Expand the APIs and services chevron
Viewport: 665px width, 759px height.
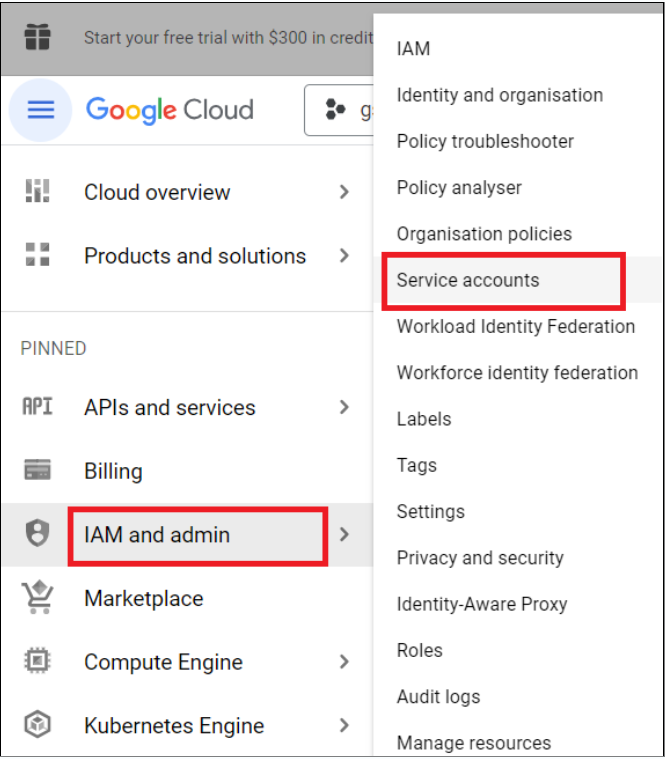tap(344, 407)
